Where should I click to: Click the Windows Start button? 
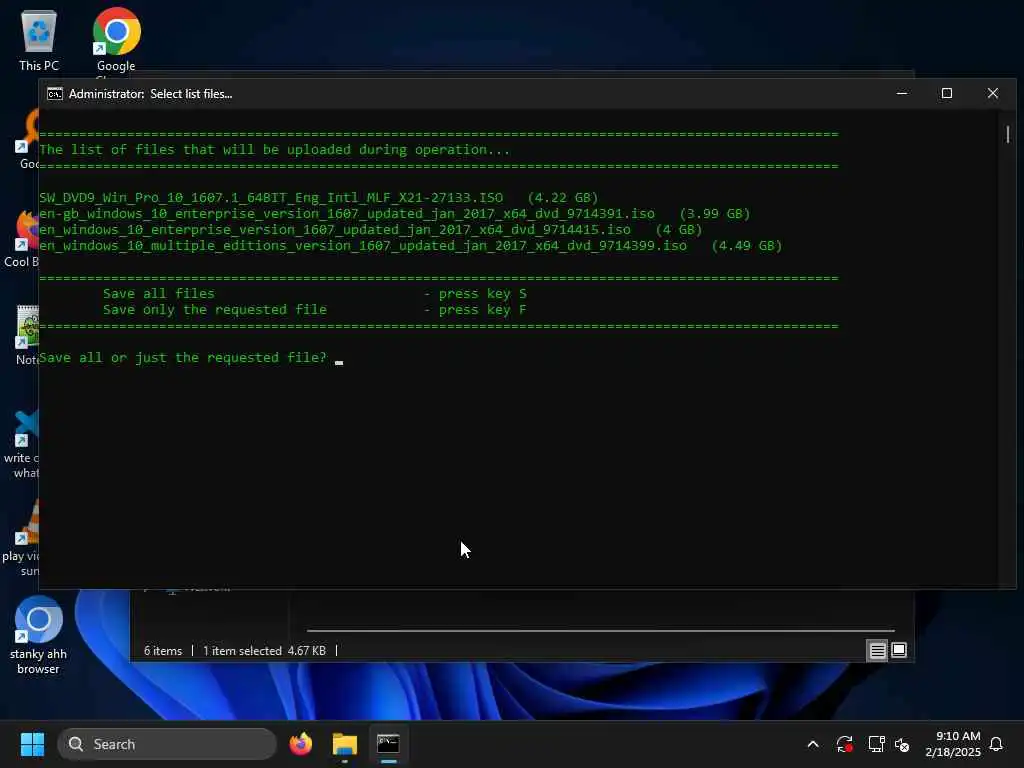[x=32, y=744]
